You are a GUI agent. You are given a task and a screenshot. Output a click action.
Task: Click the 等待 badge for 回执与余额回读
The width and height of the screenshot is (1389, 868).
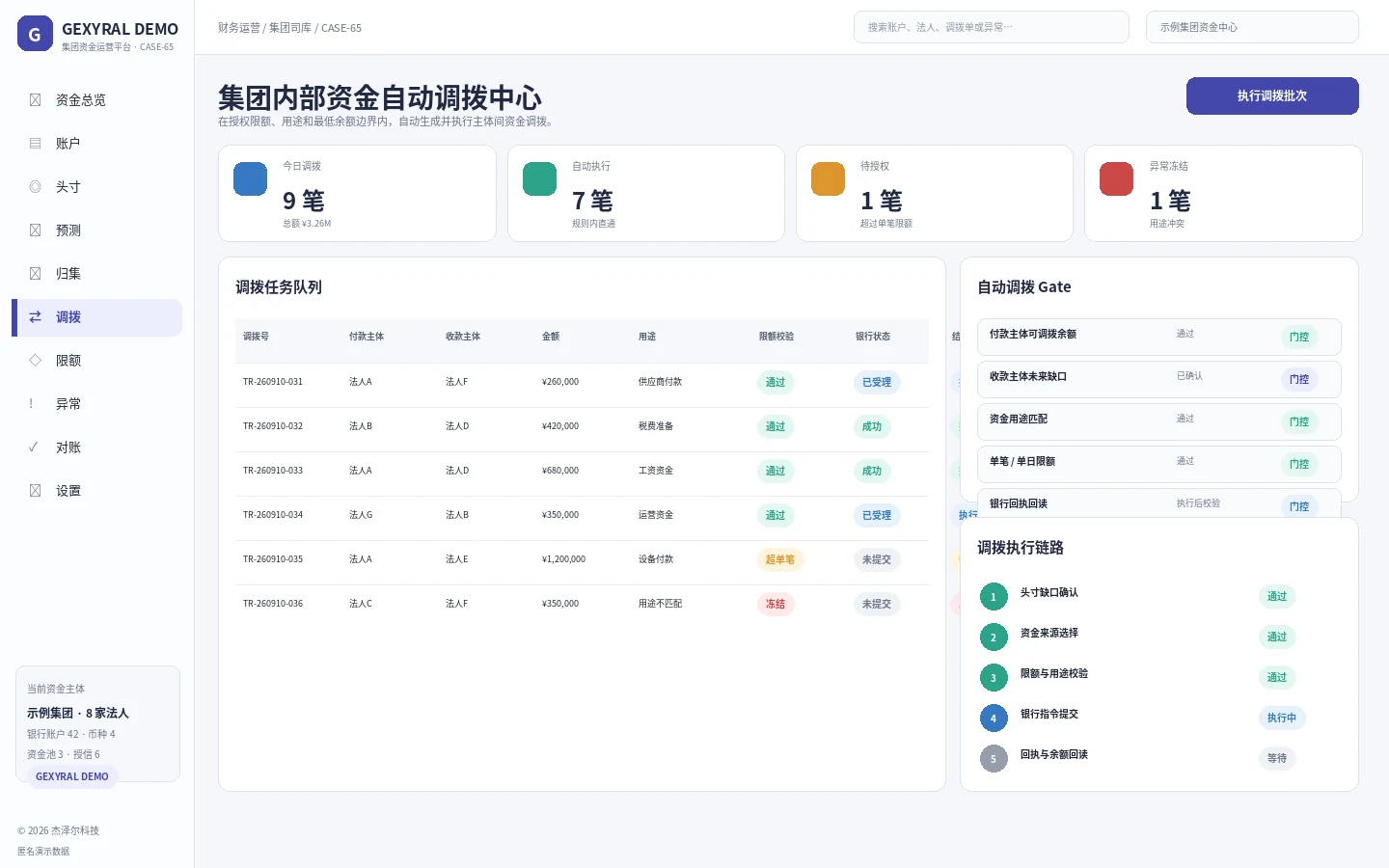1277,758
